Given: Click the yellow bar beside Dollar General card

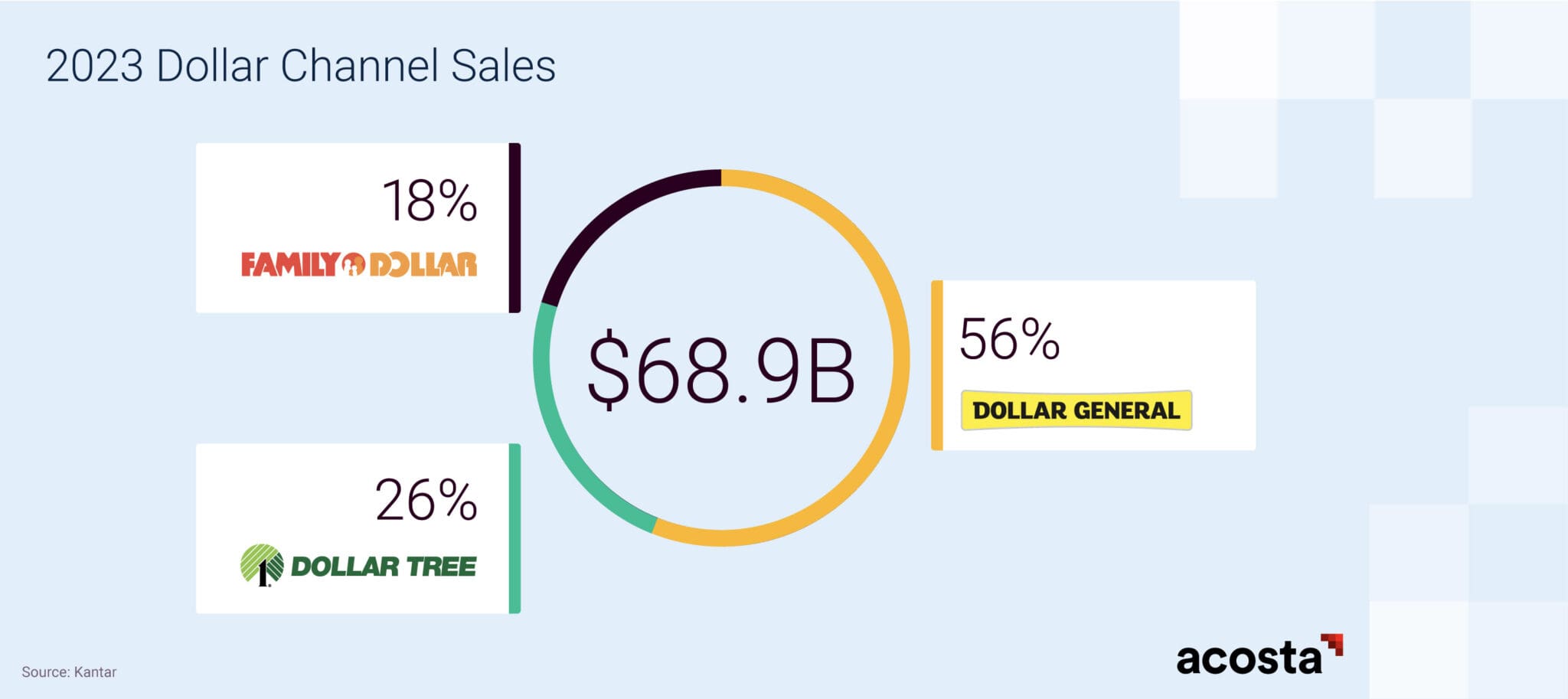Looking at the screenshot, I should pos(937,365).
